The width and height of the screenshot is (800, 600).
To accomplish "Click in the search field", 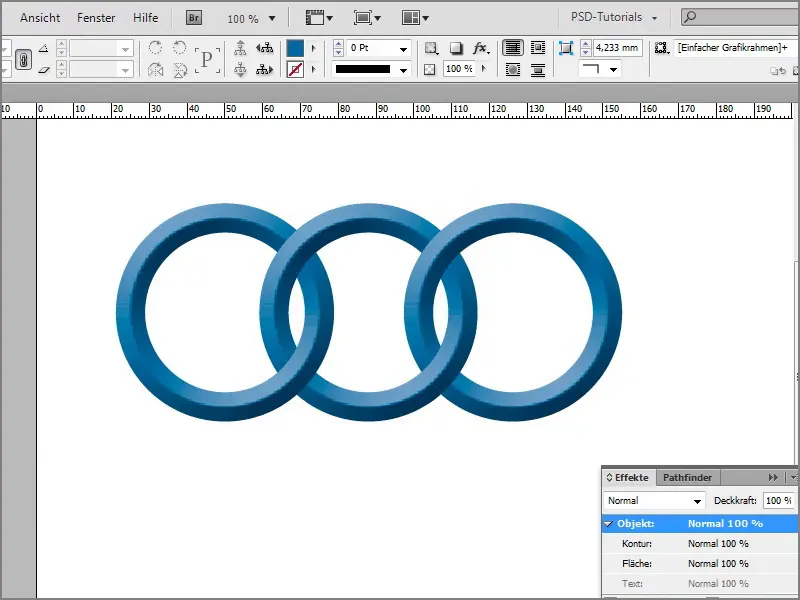I will click(741, 17).
